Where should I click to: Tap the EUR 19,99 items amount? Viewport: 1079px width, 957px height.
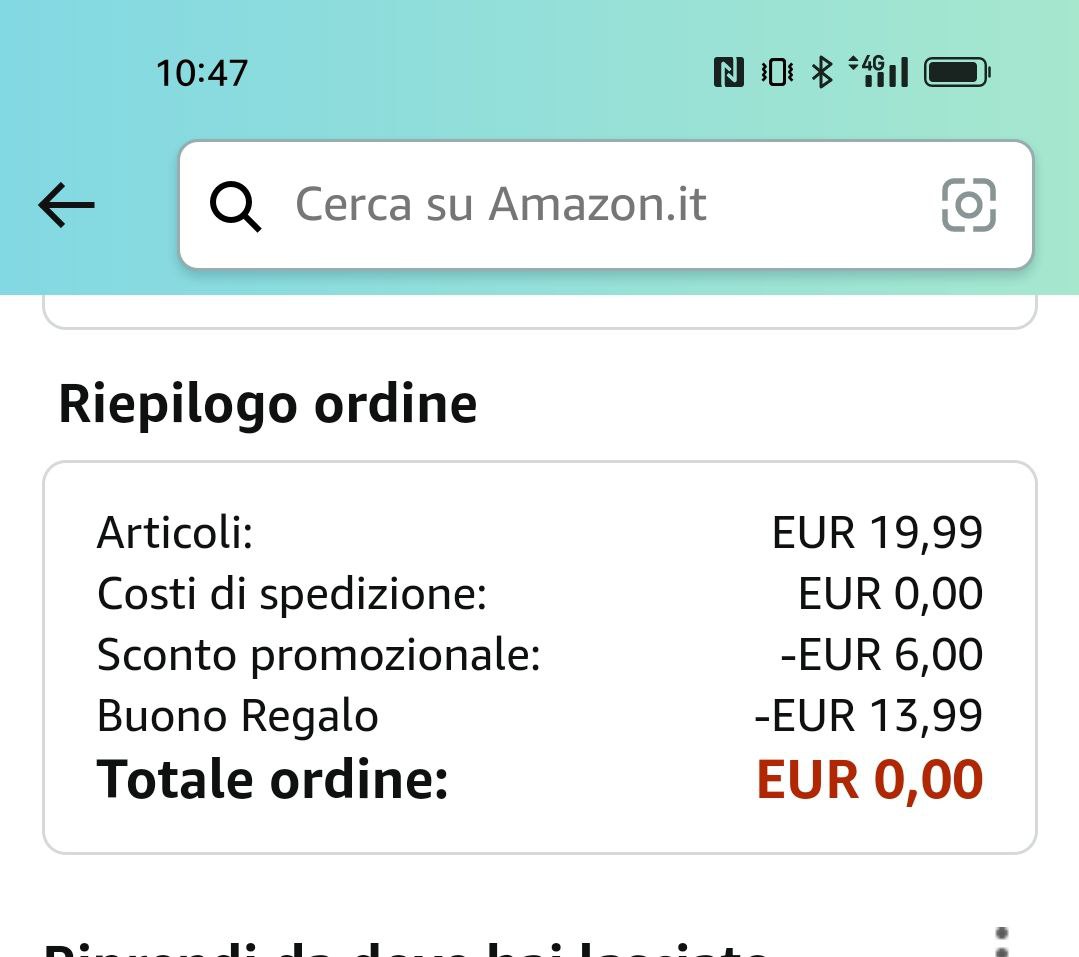tap(877, 533)
